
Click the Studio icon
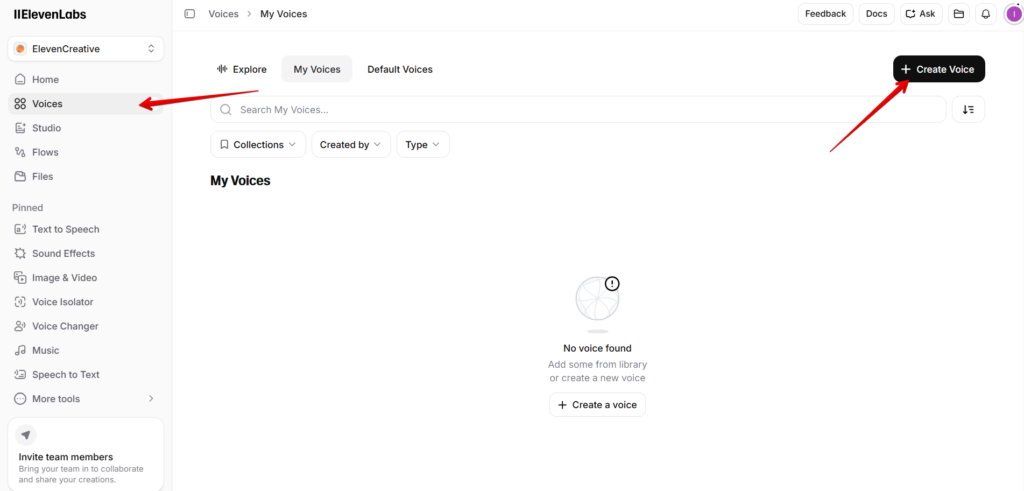20,128
